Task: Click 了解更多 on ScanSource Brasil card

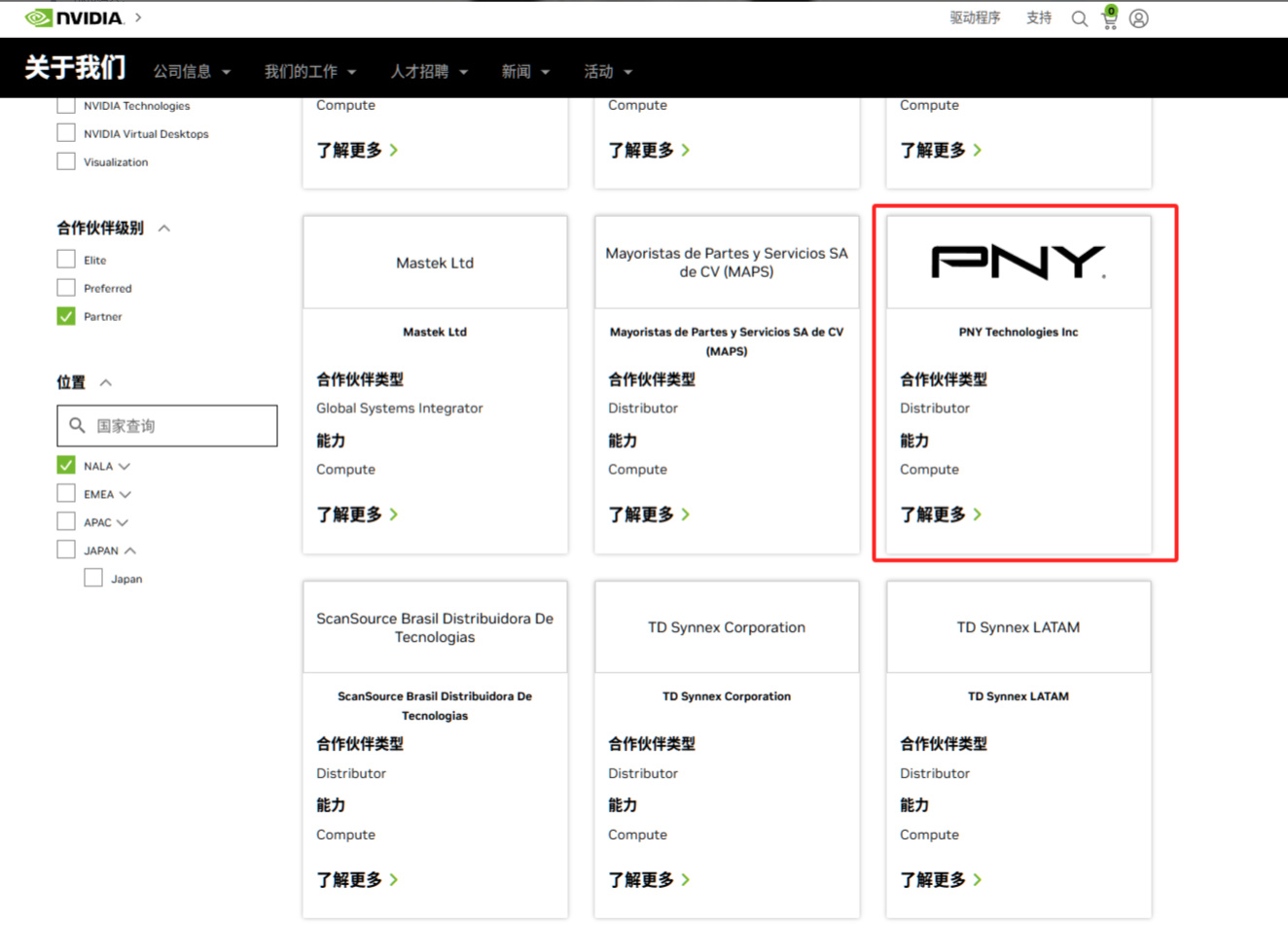Action: click(x=357, y=879)
